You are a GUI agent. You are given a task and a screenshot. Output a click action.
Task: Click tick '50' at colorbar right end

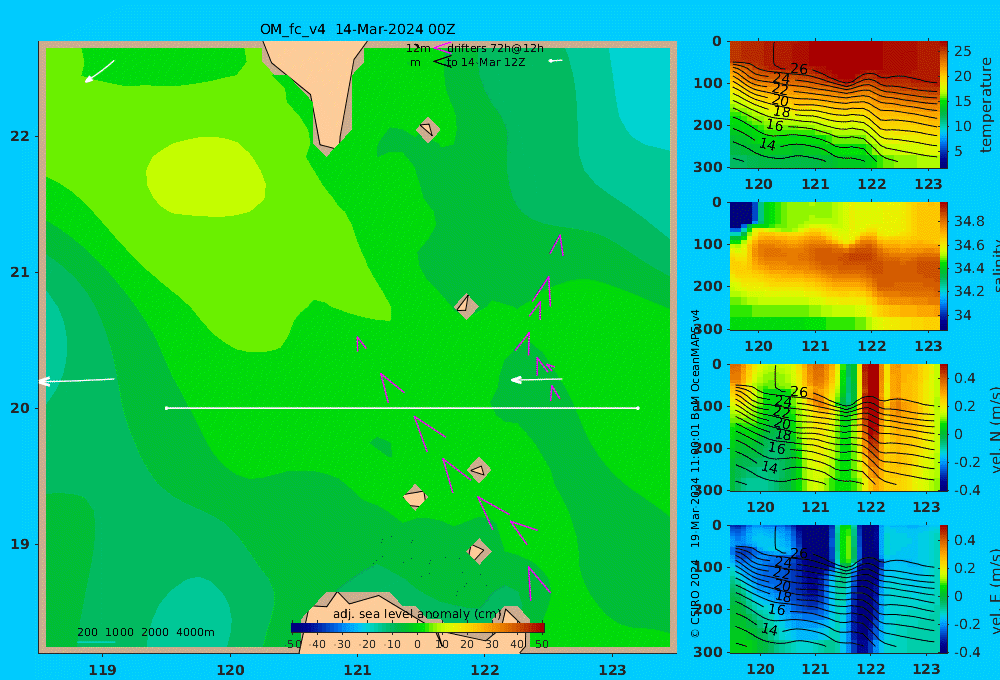pyautogui.click(x=541, y=644)
